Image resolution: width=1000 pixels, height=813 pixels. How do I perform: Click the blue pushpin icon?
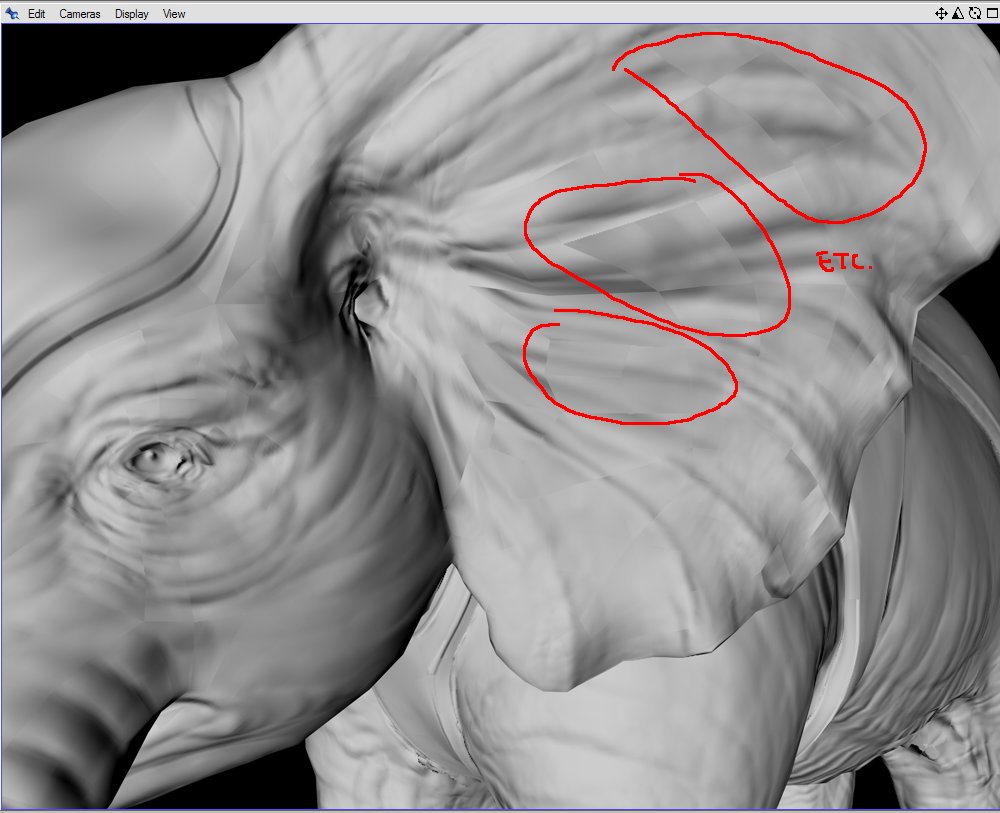(x=12, y=13)
